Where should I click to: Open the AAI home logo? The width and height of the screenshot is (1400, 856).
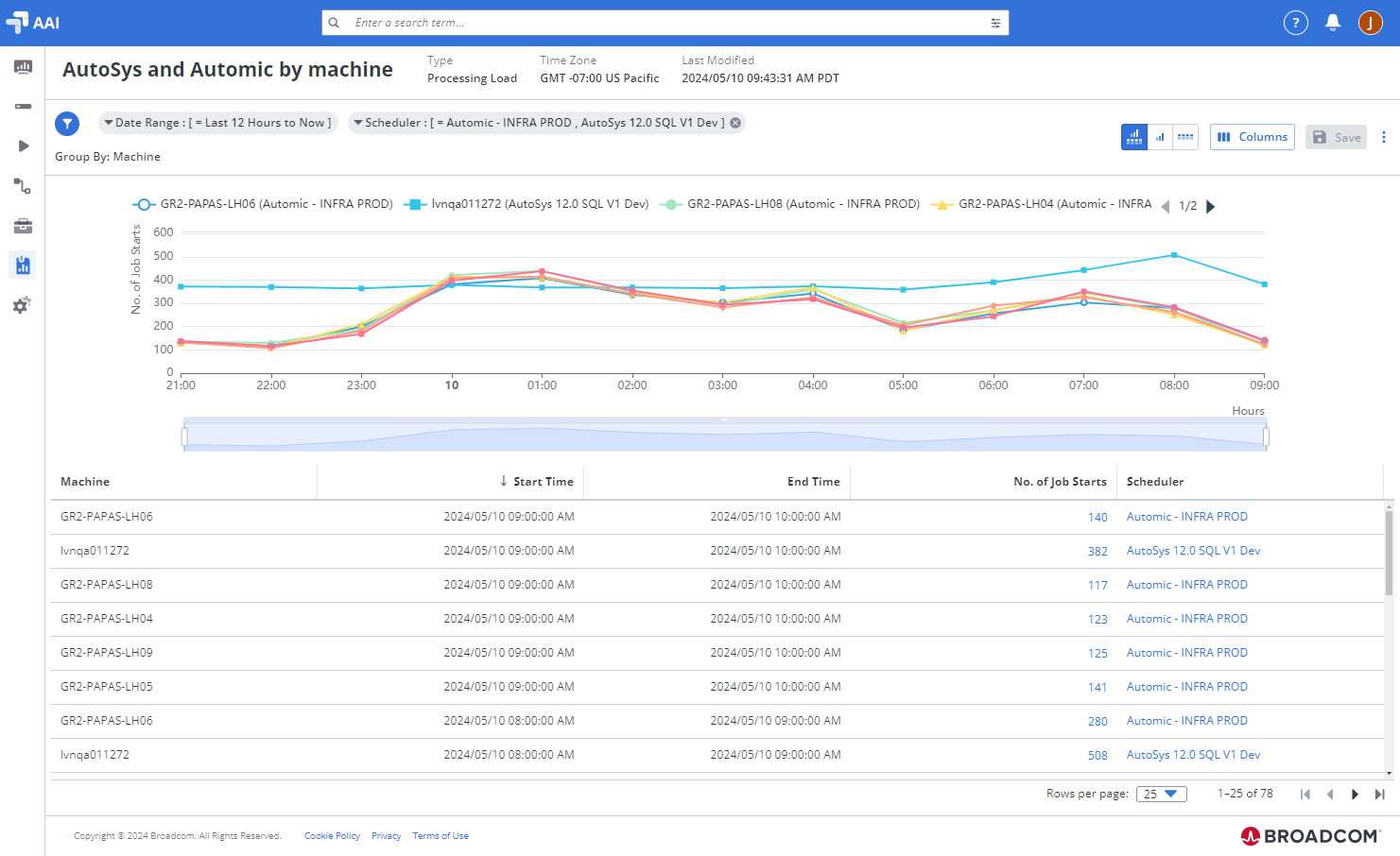tap(32, 23)
